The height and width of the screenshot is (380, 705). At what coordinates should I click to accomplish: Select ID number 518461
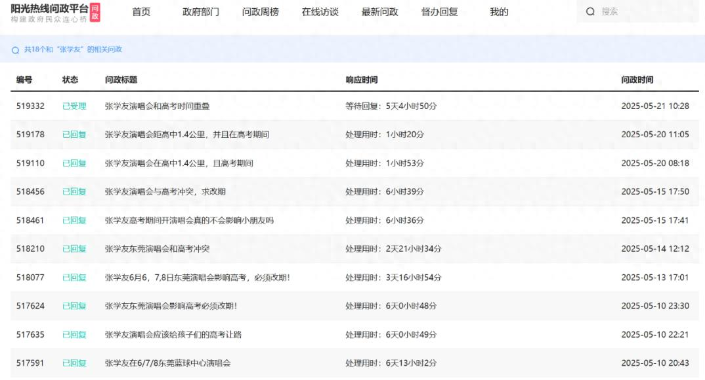(x=30, y=220)
